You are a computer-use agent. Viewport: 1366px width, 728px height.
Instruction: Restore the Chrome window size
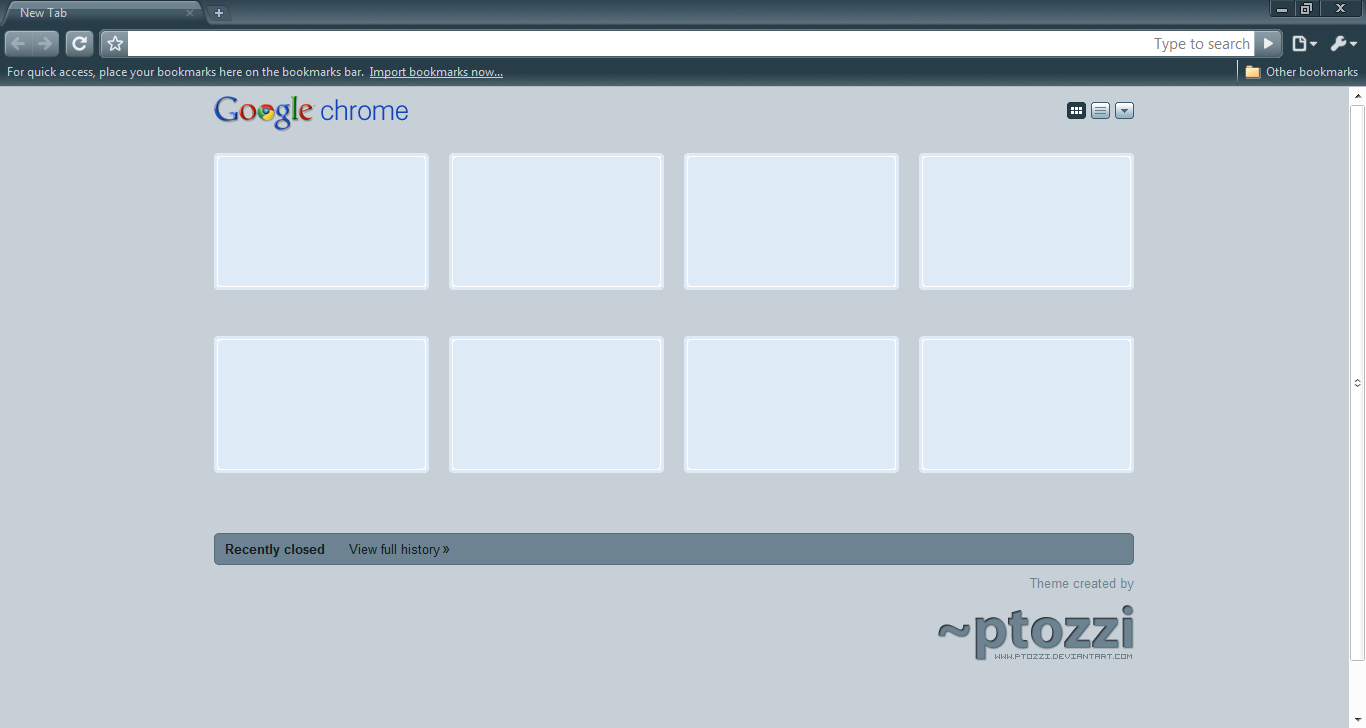coord(1306,9)
